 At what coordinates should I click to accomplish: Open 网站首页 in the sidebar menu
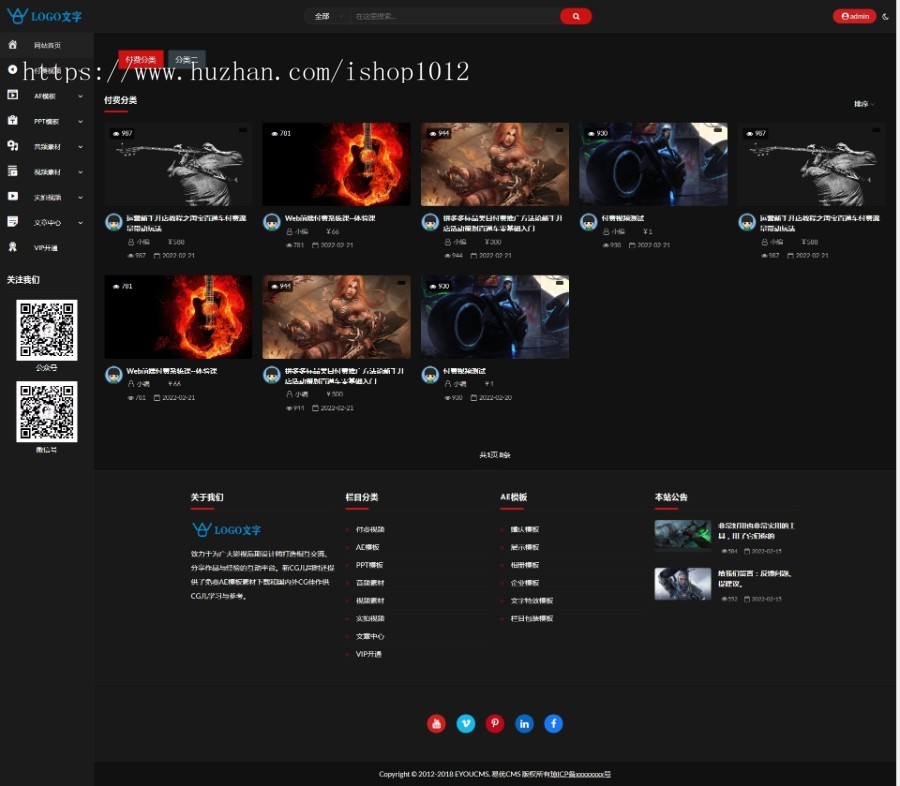pos(47,45)
